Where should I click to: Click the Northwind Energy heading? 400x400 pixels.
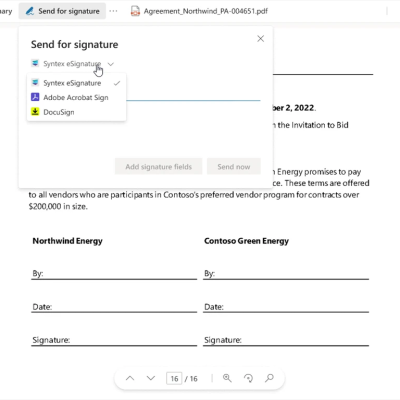coord(67,241)
